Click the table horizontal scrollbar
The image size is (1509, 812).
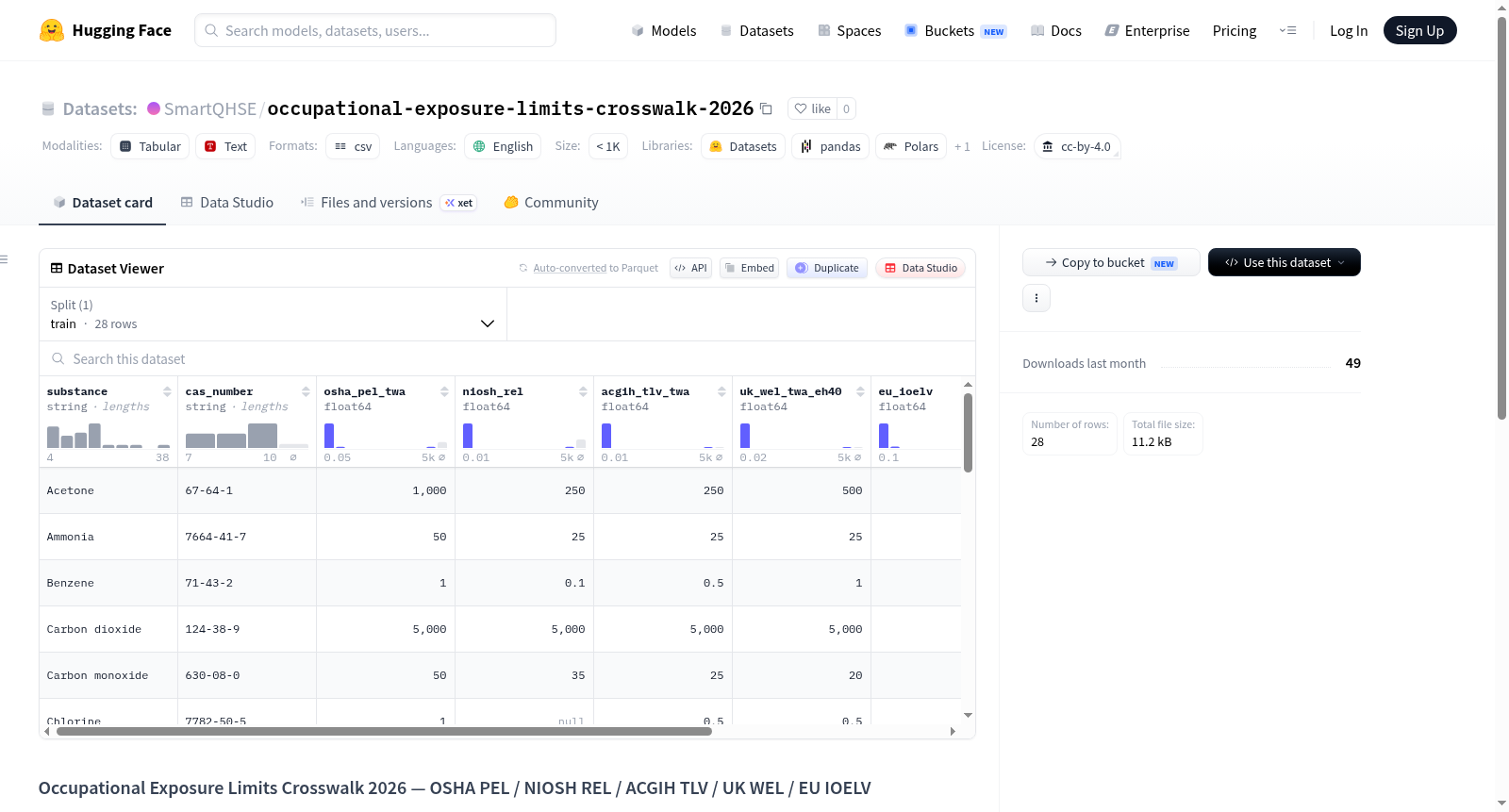point(384,731)
